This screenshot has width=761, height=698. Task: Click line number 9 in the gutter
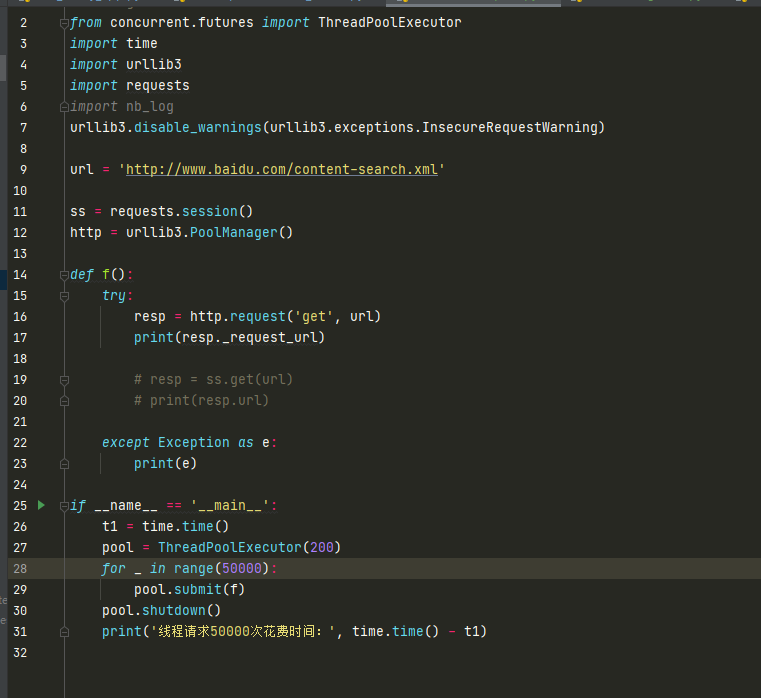[23, 169]
